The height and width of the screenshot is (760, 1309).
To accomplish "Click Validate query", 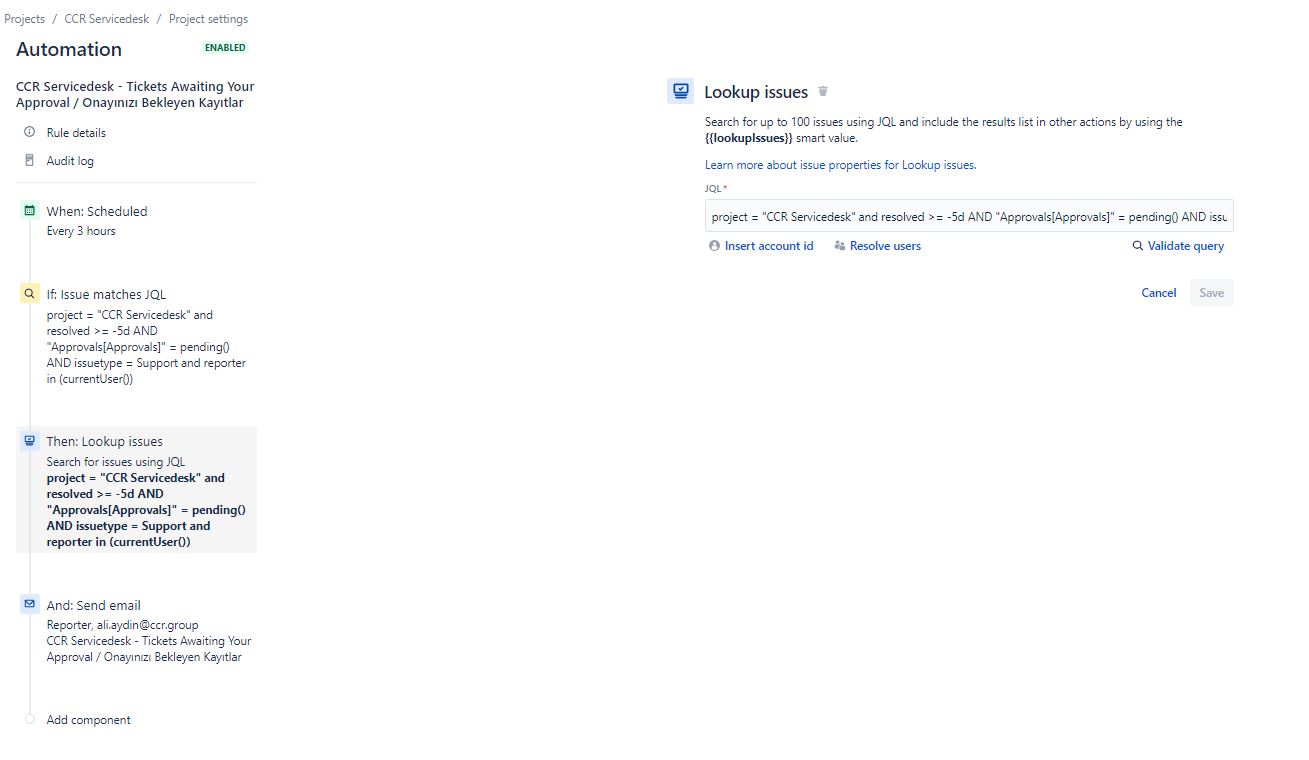I will tap(1186, 246).
